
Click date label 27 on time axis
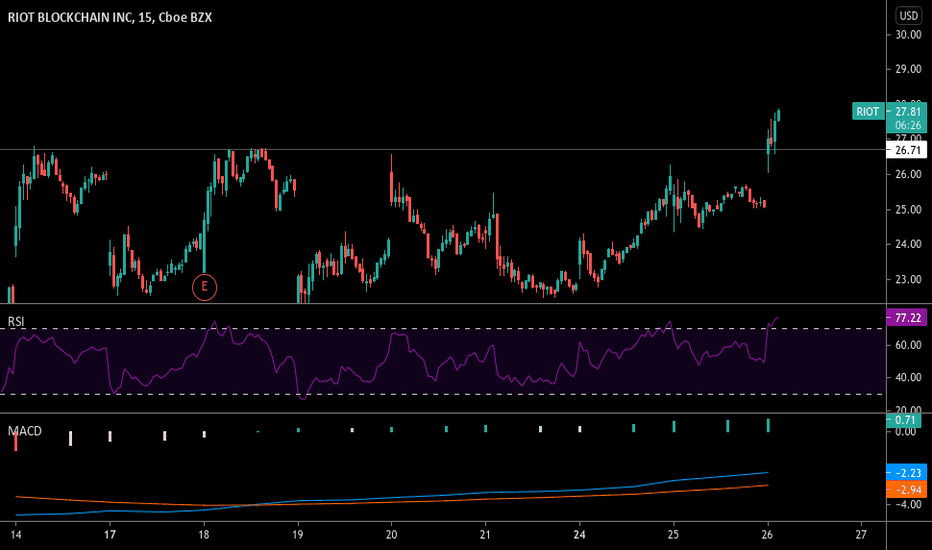coord(861,535)
